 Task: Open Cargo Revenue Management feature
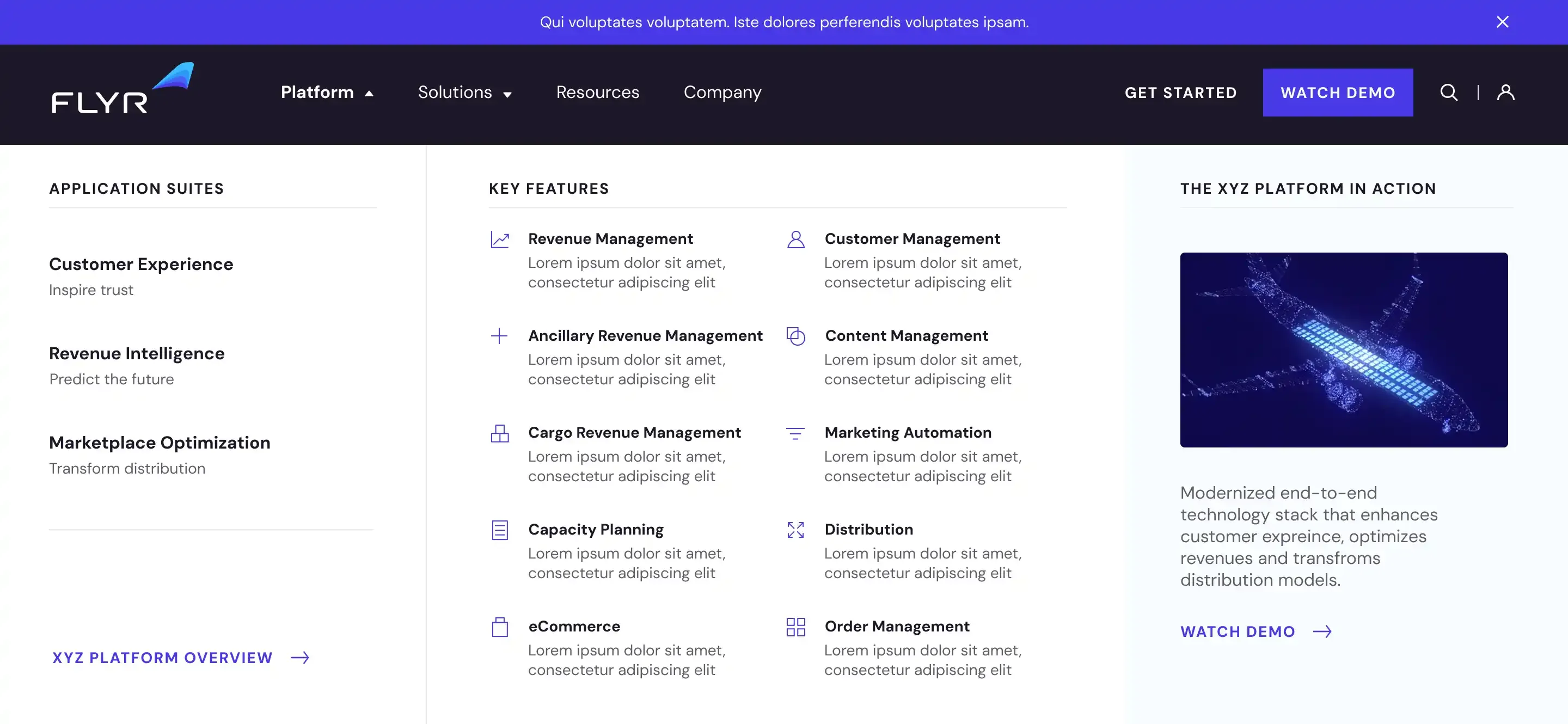tap(634, 433)
